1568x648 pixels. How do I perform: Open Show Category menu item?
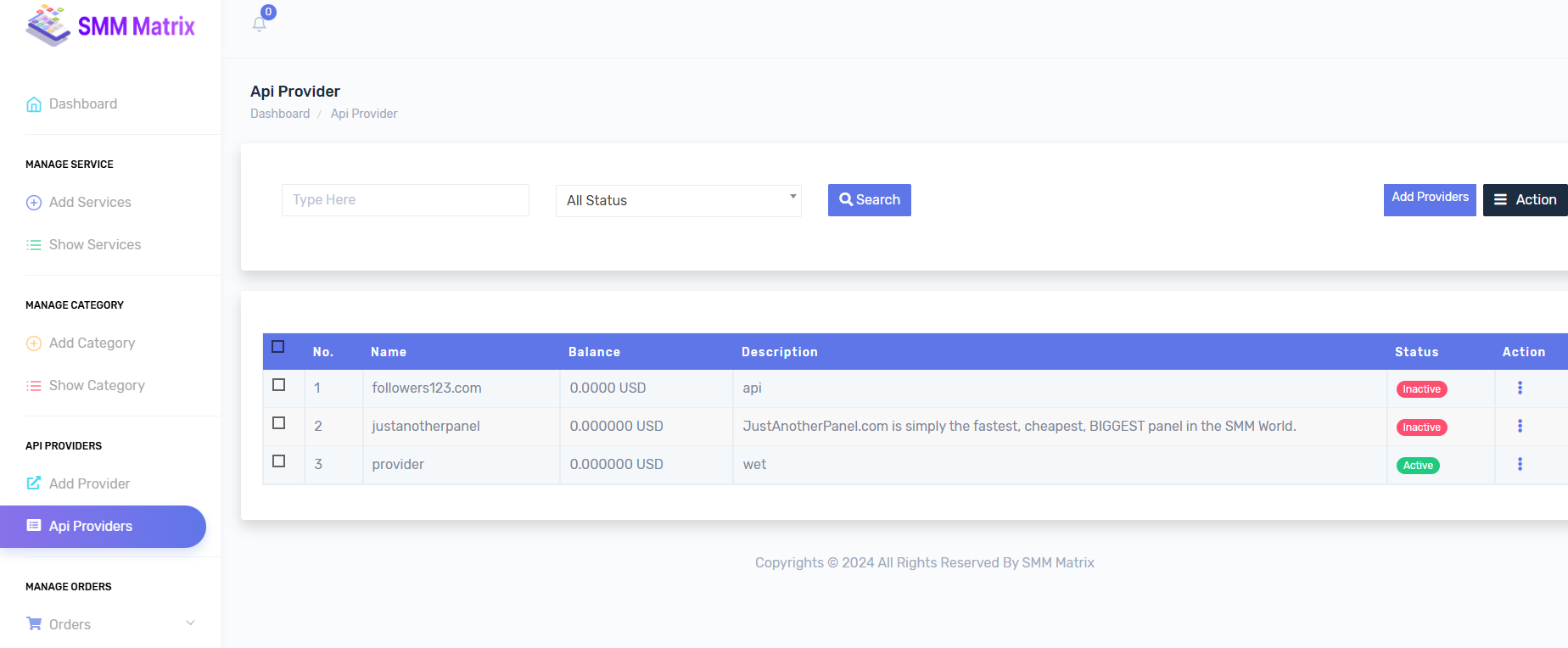tap(97, 386)
